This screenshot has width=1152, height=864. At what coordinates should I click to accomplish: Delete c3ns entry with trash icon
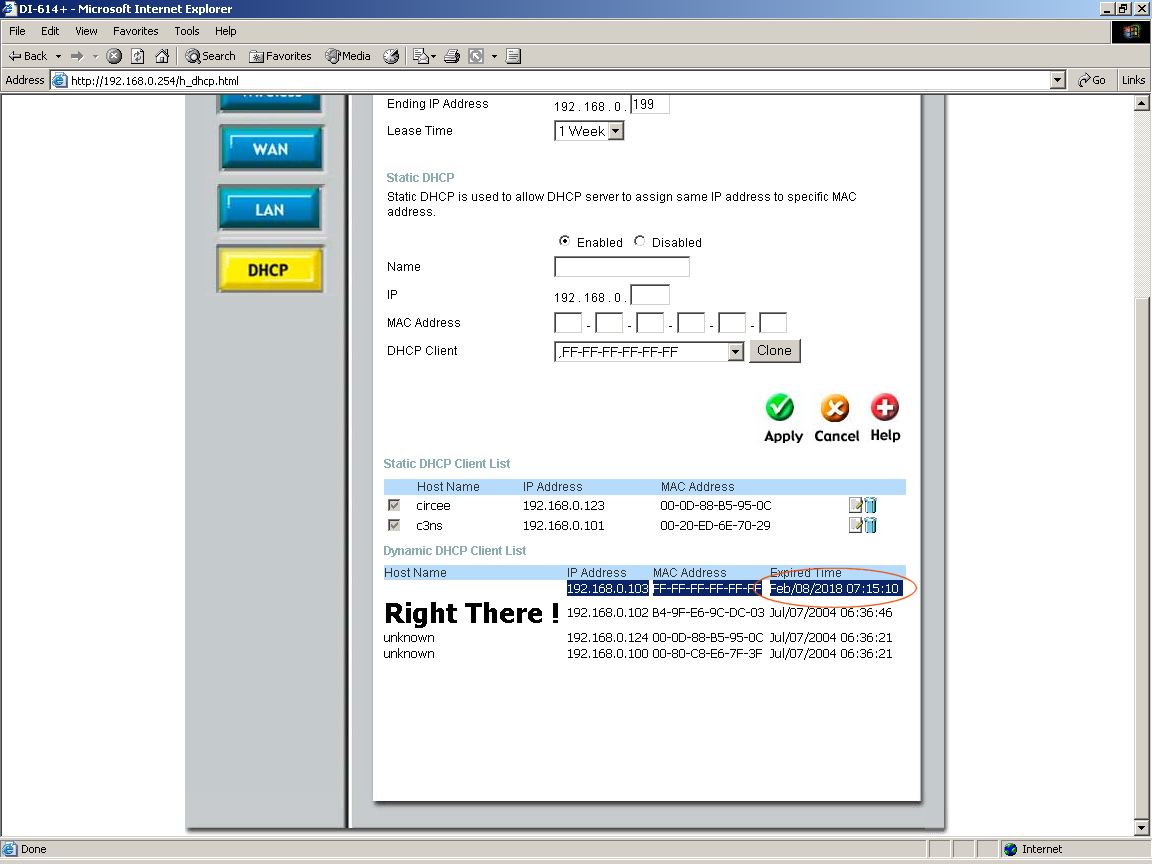(871, 526)
